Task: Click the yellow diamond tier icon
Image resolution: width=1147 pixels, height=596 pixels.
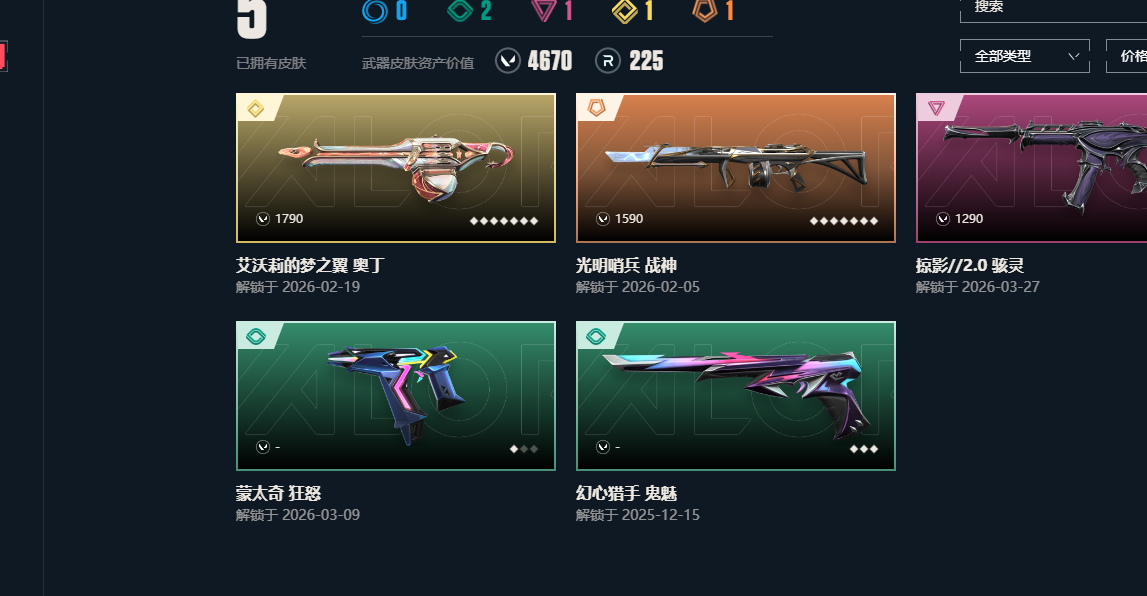Action: (x=624, y=10)
